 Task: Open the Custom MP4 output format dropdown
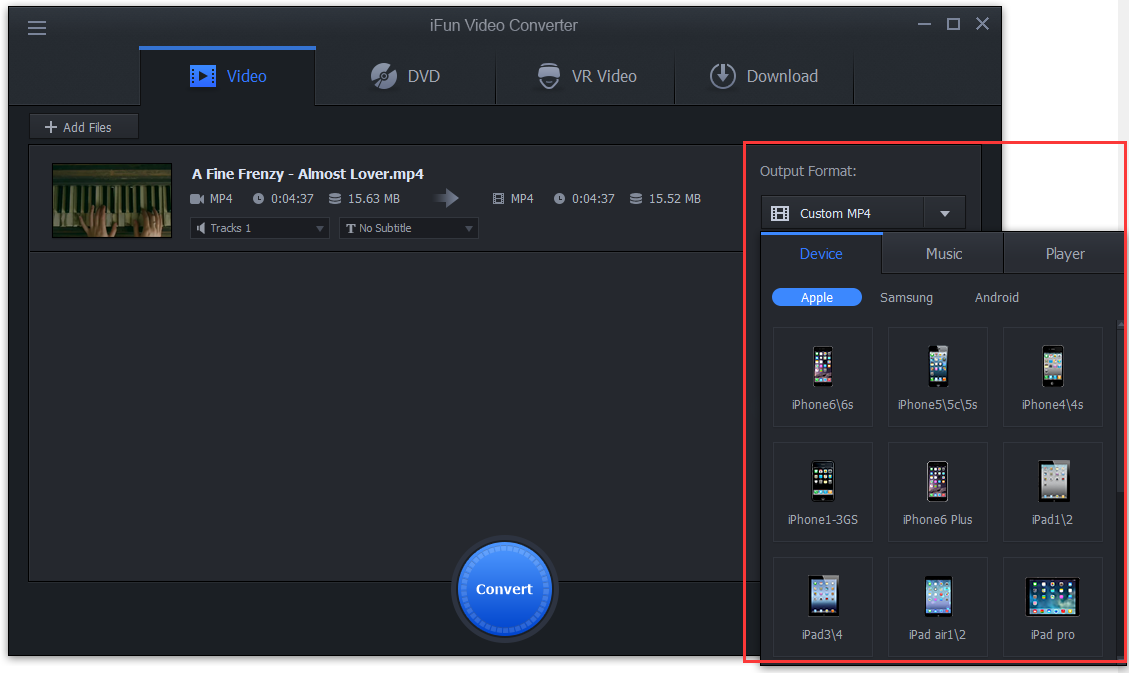click(863, 214)
